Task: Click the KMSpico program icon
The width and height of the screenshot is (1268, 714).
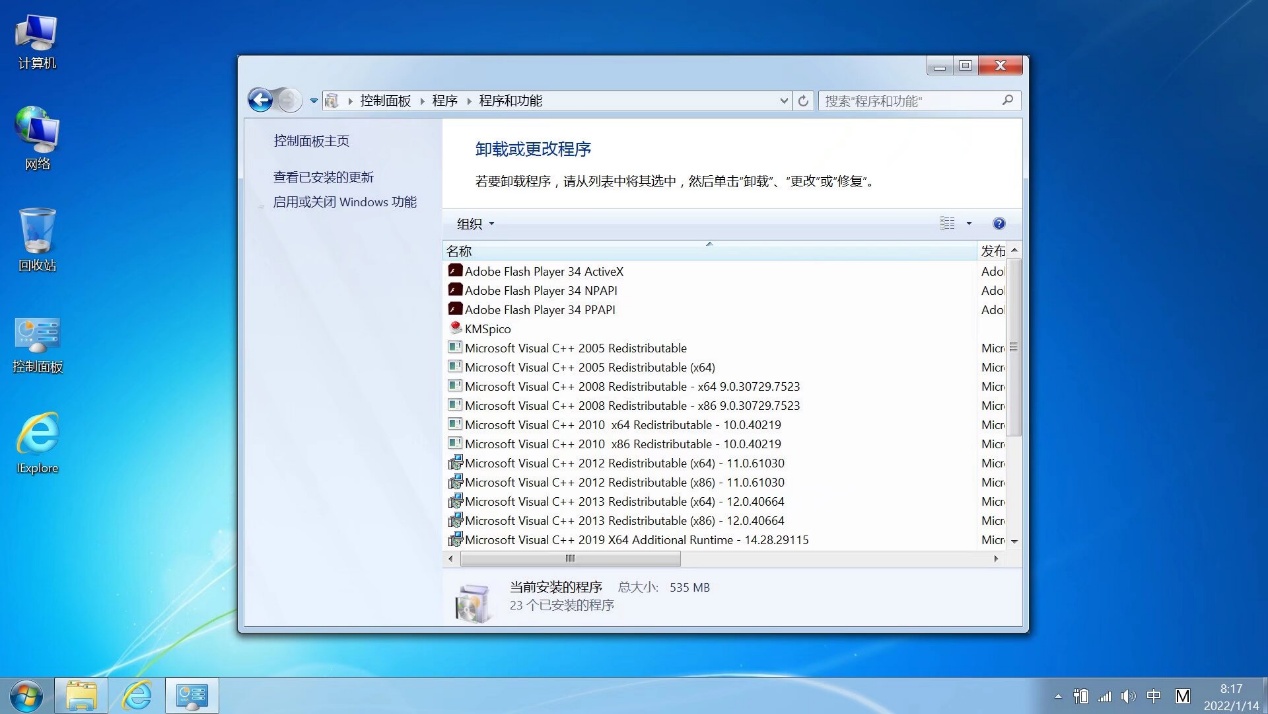Action: pyautogui.click(x=455, y=328)
